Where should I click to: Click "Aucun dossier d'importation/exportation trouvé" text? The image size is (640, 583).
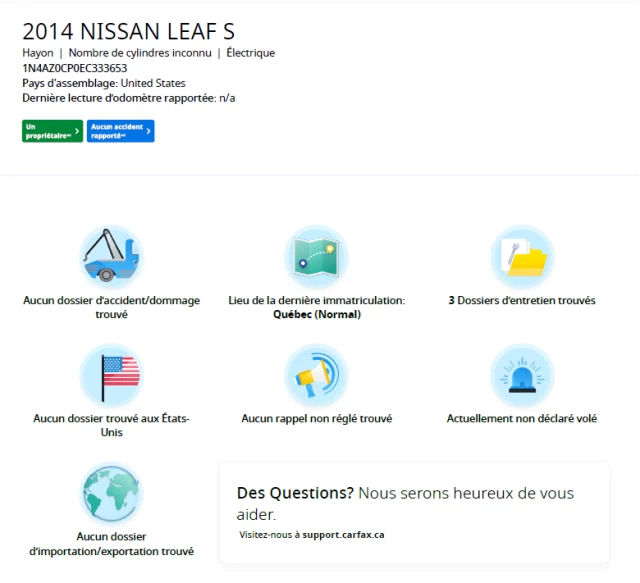click(x=111, y=544)
